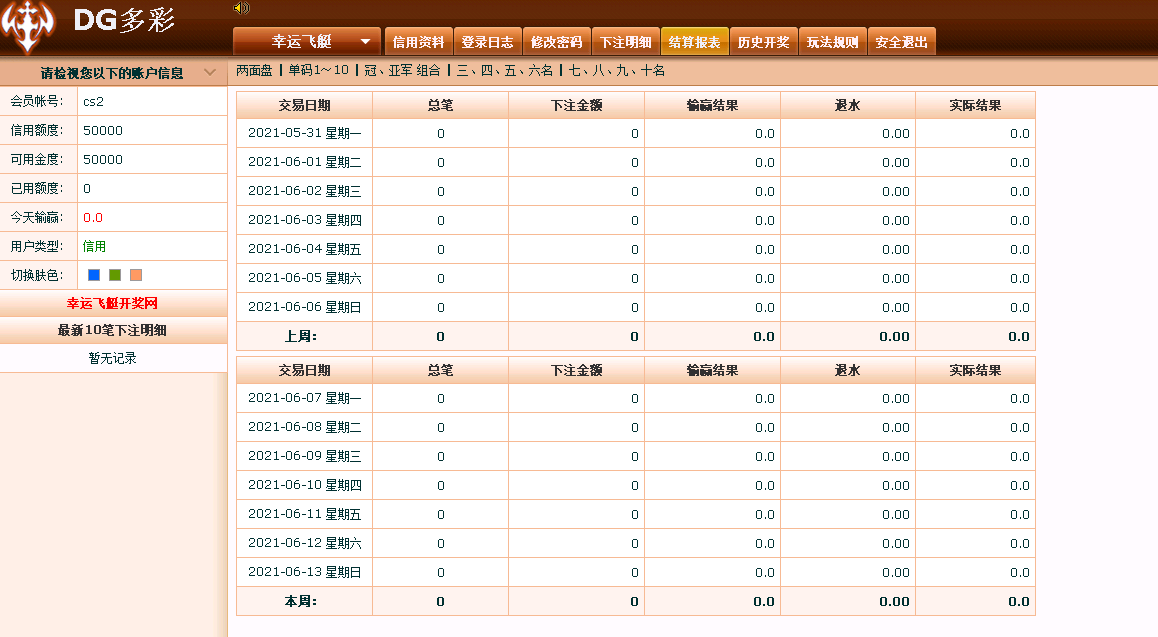The image size is (1158, 637).
Task: Toggle the sound speaker icon
Action: pos(241,8)
